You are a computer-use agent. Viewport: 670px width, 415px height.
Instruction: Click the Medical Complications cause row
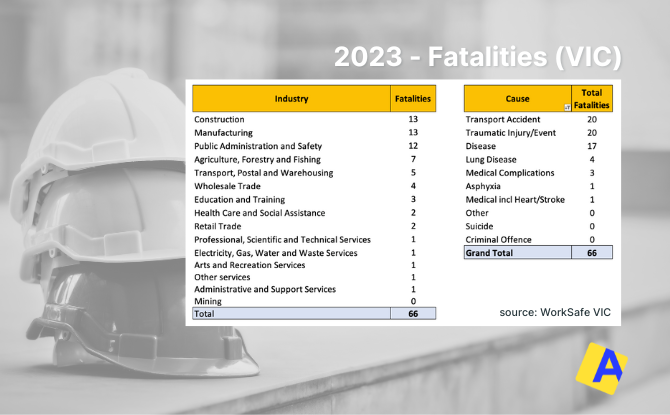(x=538, y=173)
